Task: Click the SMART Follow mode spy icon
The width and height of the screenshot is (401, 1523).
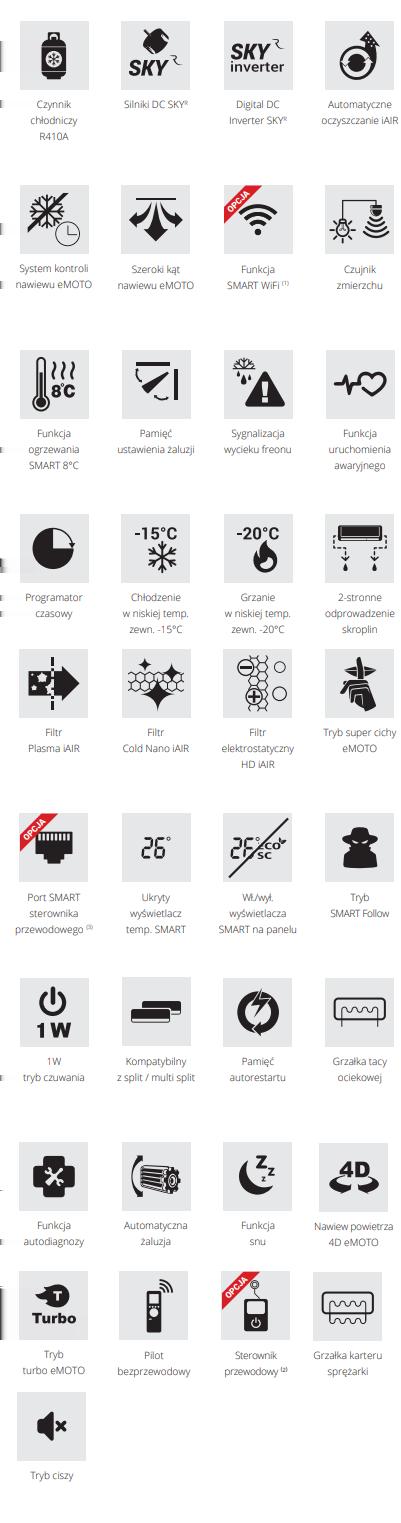Action: (359, 847)
